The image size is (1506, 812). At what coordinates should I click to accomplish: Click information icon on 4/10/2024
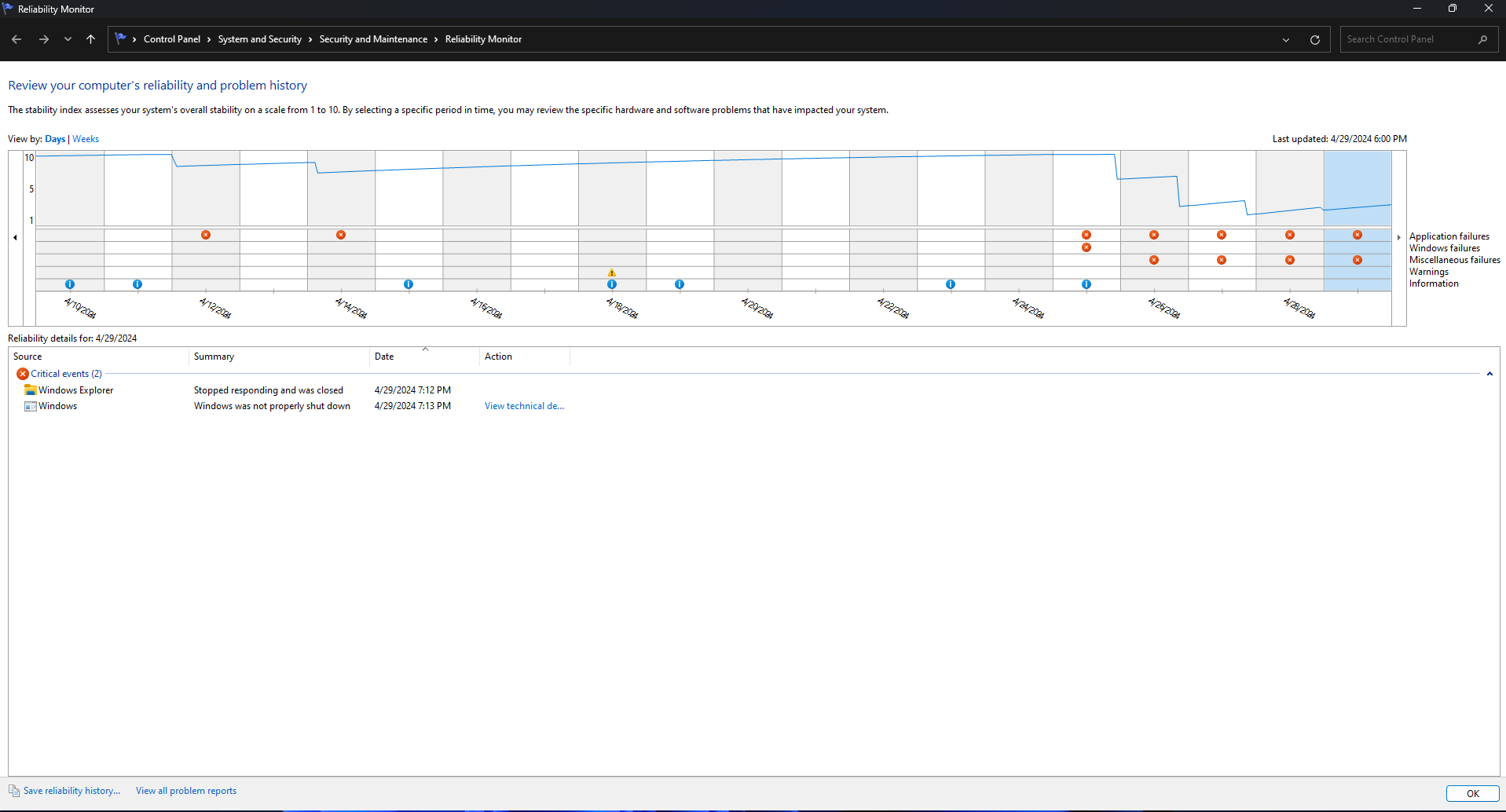[70, 284]
